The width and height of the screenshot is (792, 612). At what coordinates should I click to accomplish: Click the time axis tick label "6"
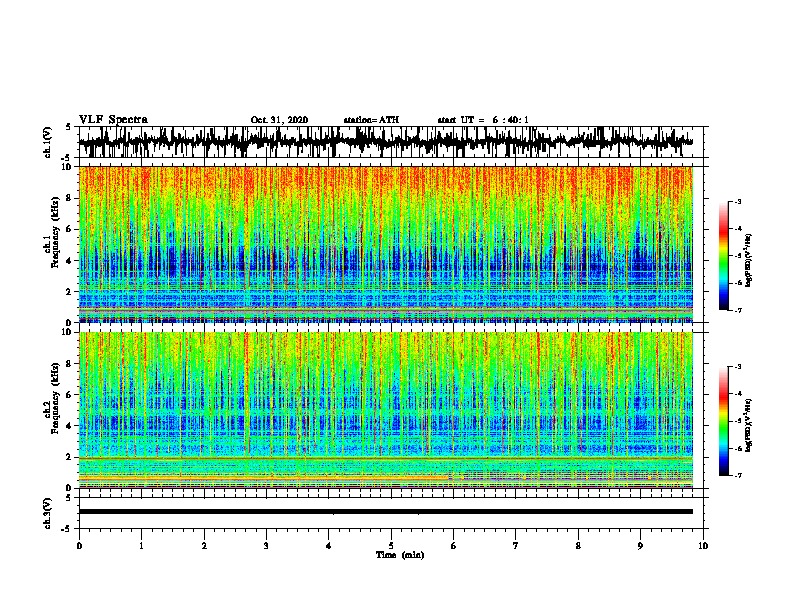pos(454,546)
